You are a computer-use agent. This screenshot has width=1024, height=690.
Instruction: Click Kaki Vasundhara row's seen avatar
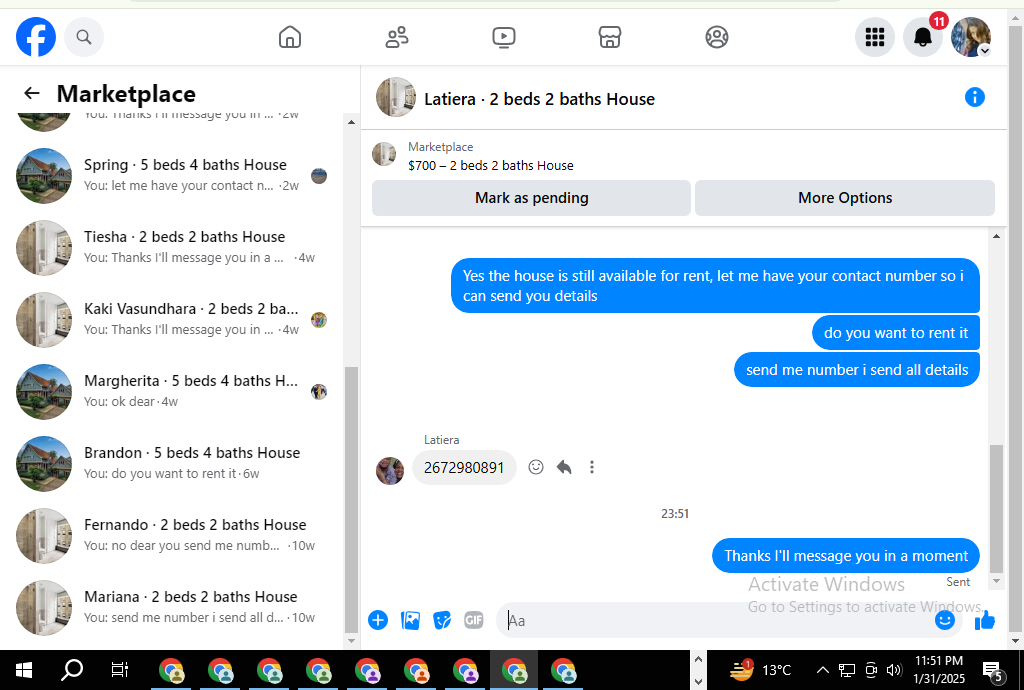(x=319, y=320)
